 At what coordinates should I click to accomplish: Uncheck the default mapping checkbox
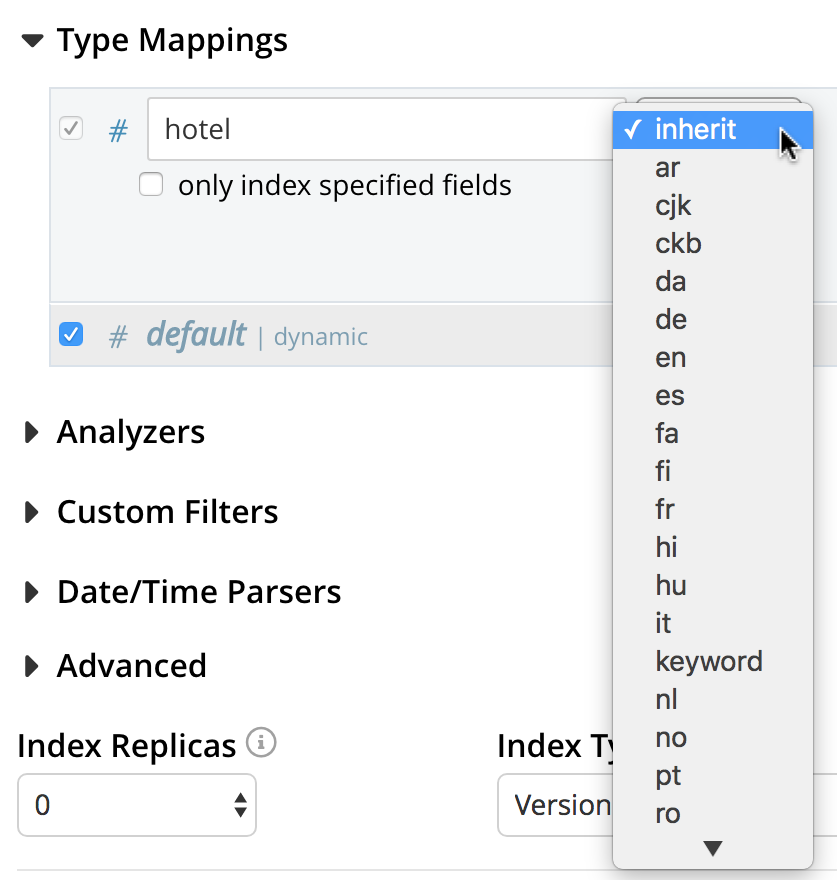(x=71, y=334)
